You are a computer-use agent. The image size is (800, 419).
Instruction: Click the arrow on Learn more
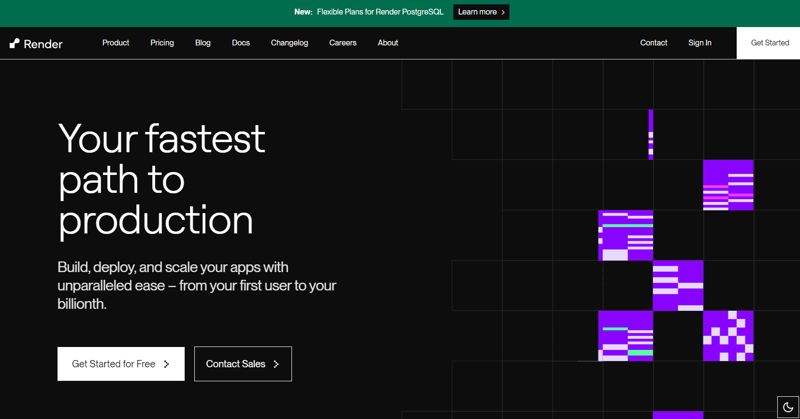(x=503, y=12)
